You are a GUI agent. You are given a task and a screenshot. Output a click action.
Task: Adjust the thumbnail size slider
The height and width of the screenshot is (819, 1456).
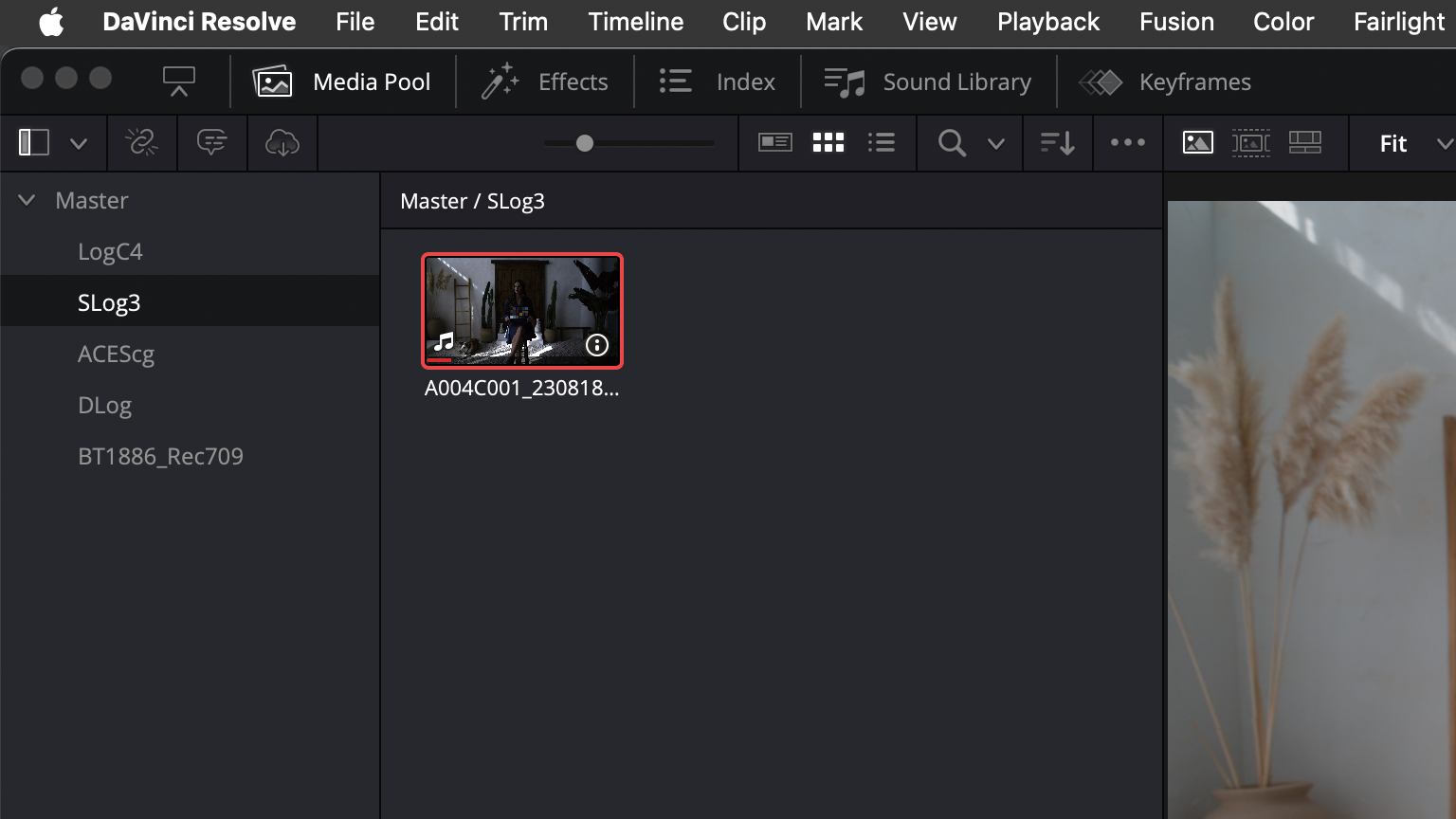tap(585, 143)
